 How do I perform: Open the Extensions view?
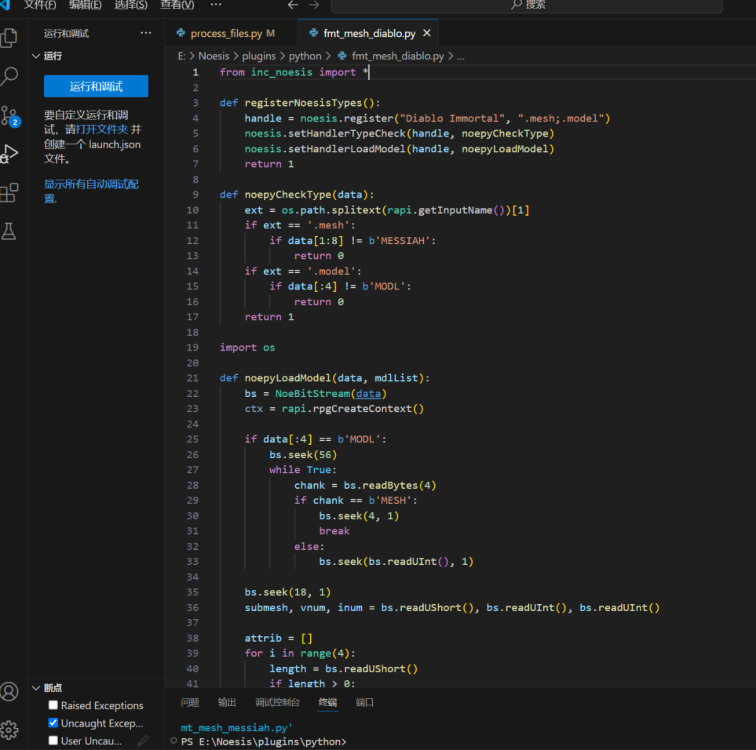point(9,192)
